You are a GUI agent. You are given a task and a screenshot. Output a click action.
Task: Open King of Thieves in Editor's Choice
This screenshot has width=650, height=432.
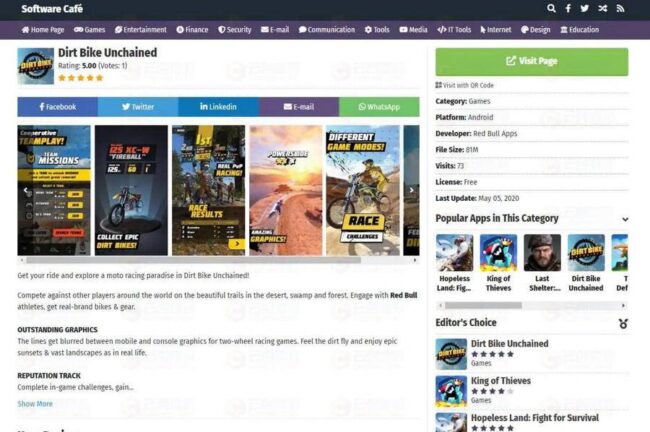(501, 381)
